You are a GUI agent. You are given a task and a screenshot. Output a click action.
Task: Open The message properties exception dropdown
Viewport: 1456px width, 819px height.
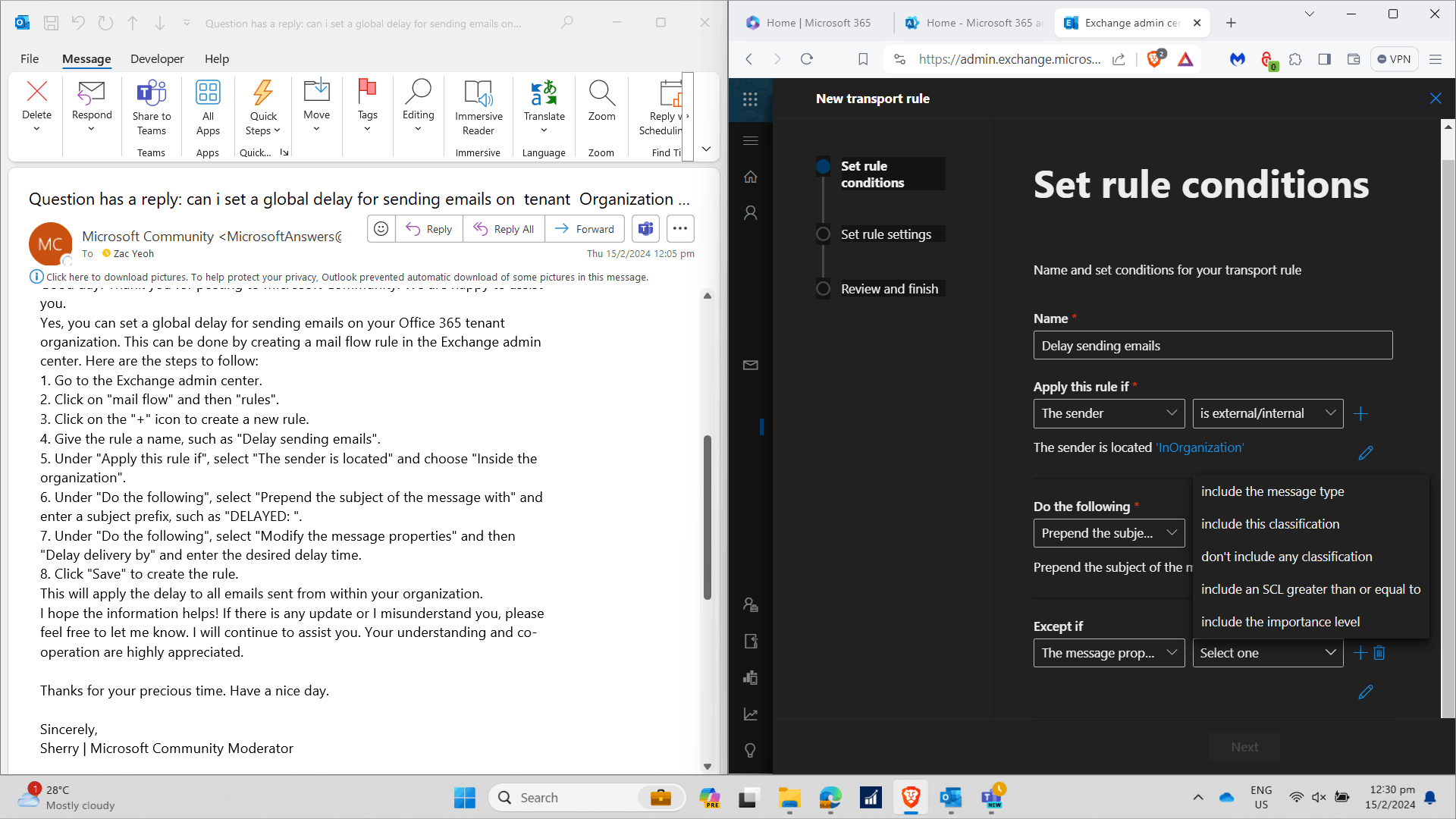[1109, 653]
